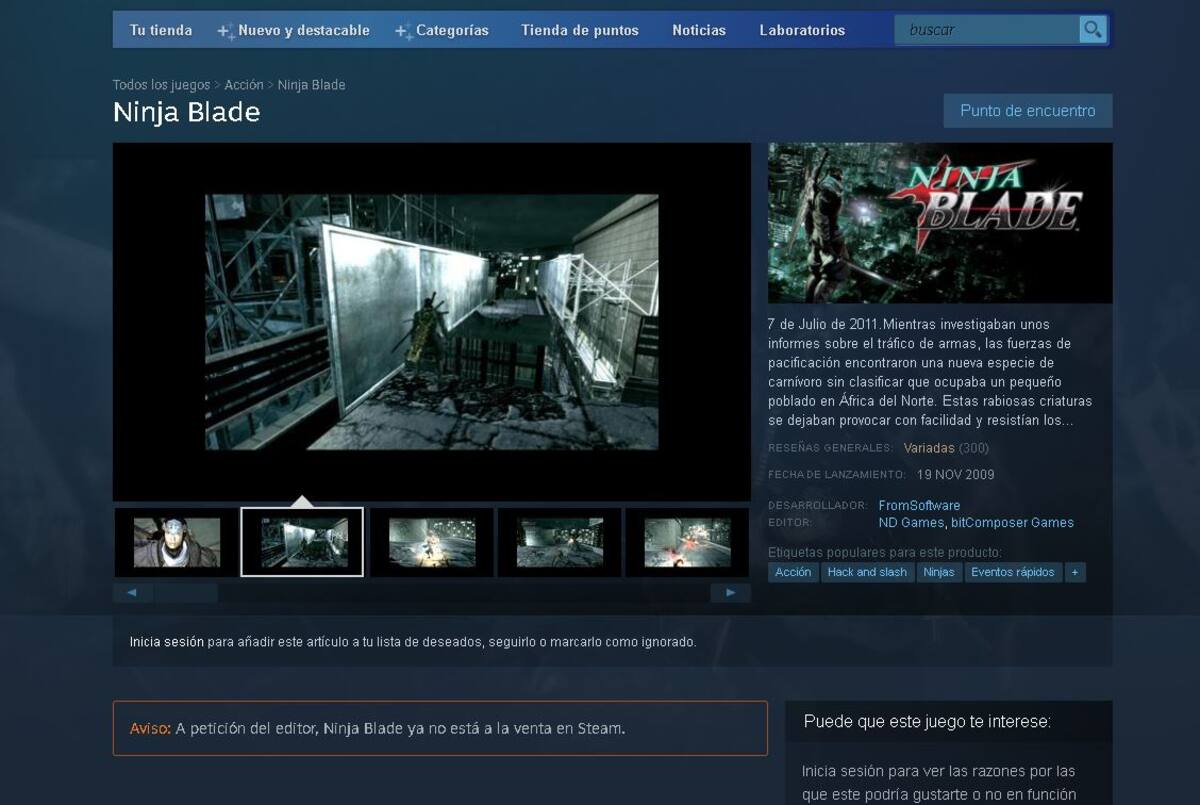Open the FromSoftware developer link
Viewport: 1200px width, 805px height.
[919, 505]
